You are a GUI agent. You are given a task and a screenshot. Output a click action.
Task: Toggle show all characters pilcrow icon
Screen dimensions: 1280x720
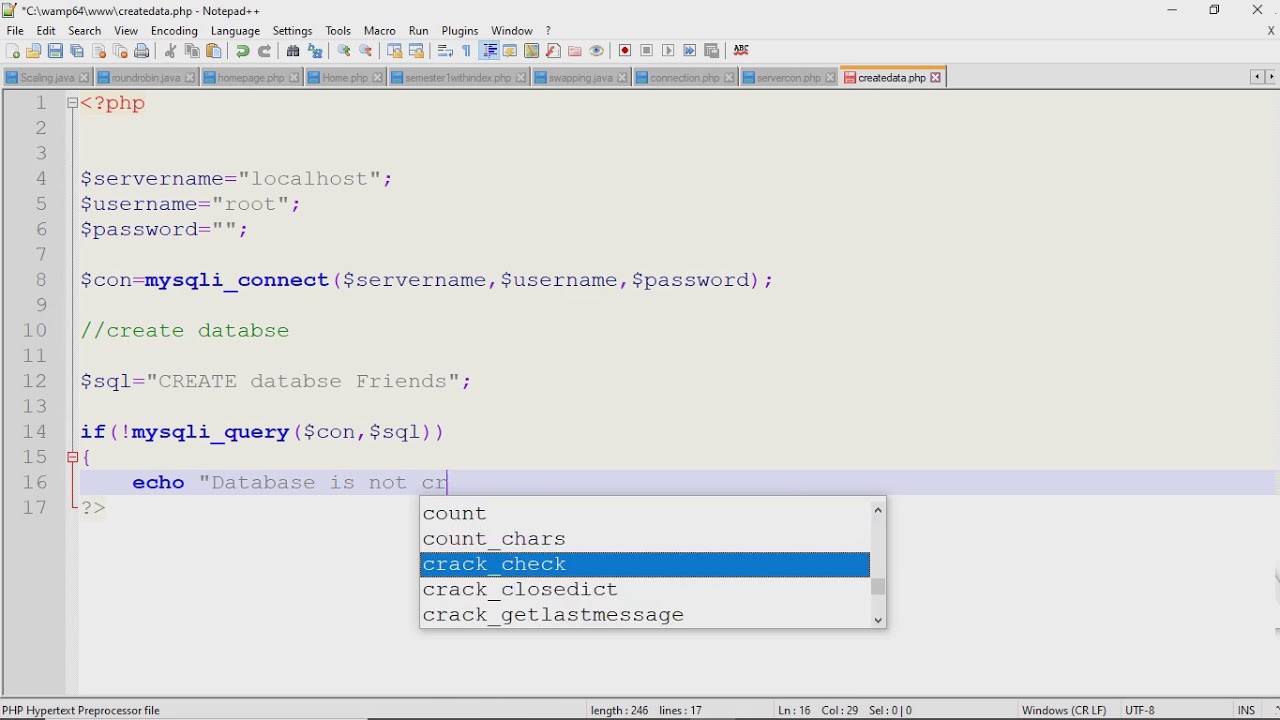tap(467, 51)
